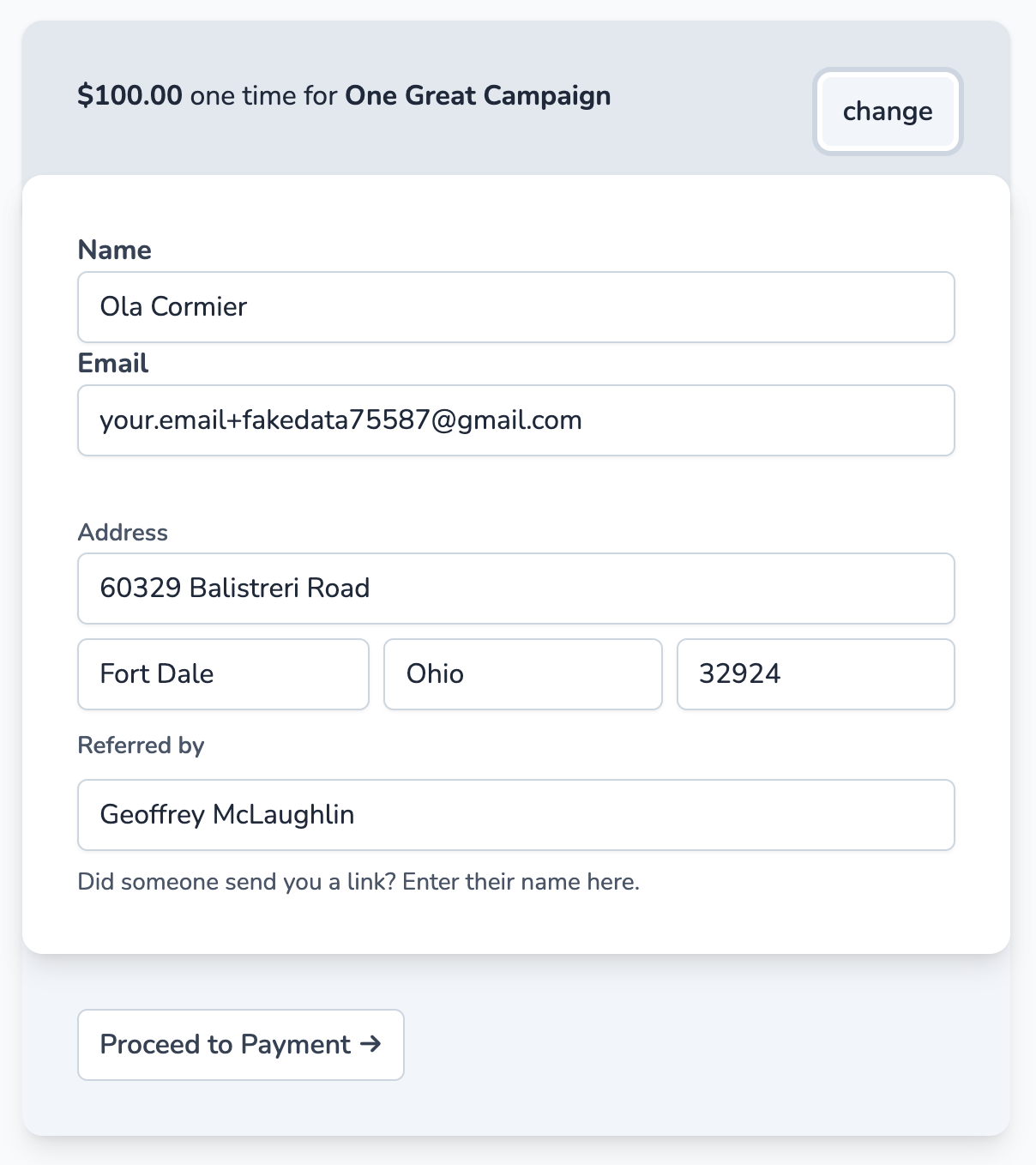Click the $100.00 amount text
The width and height of the screenshot is (1036, 1165).
pos(129,95)
